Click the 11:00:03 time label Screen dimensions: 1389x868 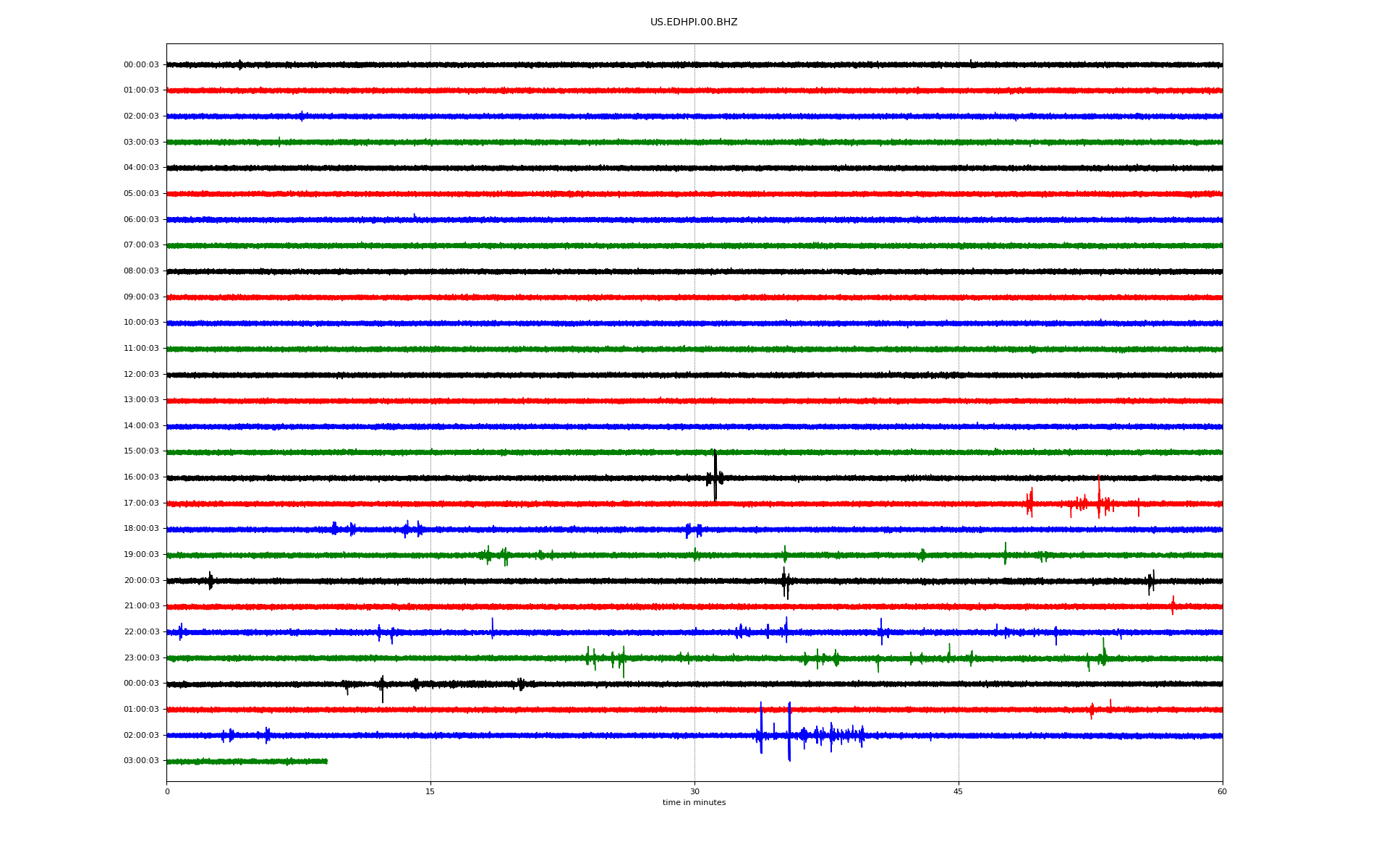141,349
